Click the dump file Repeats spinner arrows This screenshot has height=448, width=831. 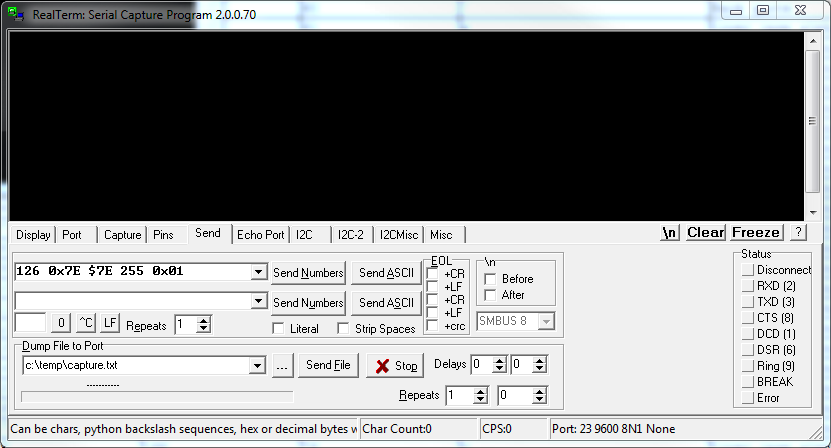(480, 396)
